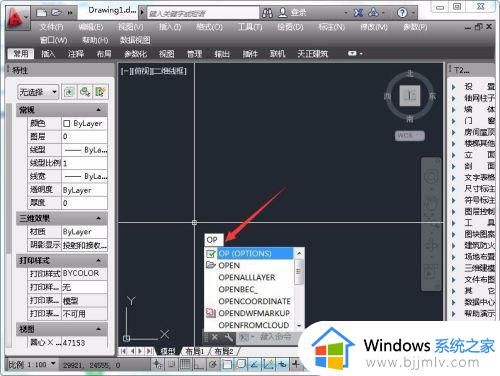Select OPEN in autocomplete list
The height and width of the screenshot is (376, 500).
tap(249, 266)
